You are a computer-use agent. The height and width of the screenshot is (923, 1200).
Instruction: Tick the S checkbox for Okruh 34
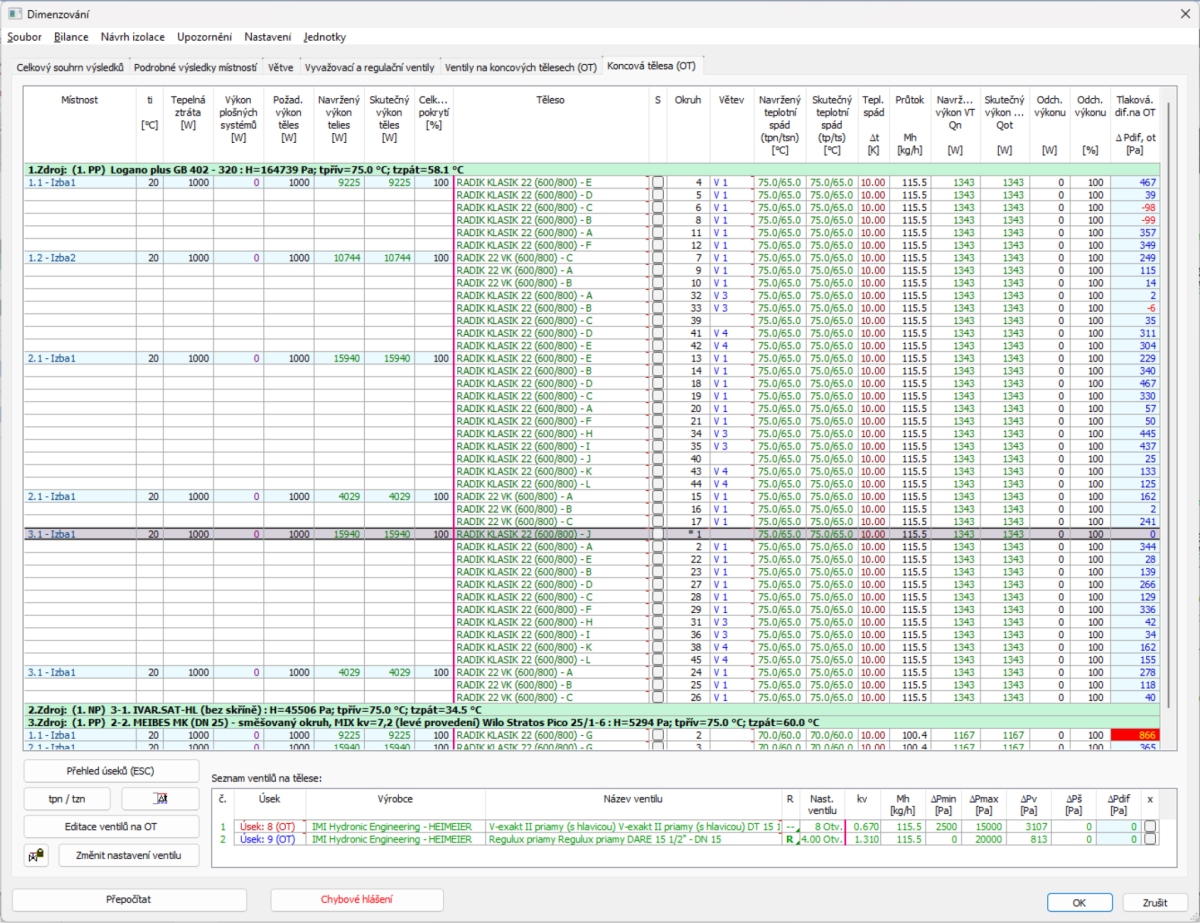tap(658, 434)
